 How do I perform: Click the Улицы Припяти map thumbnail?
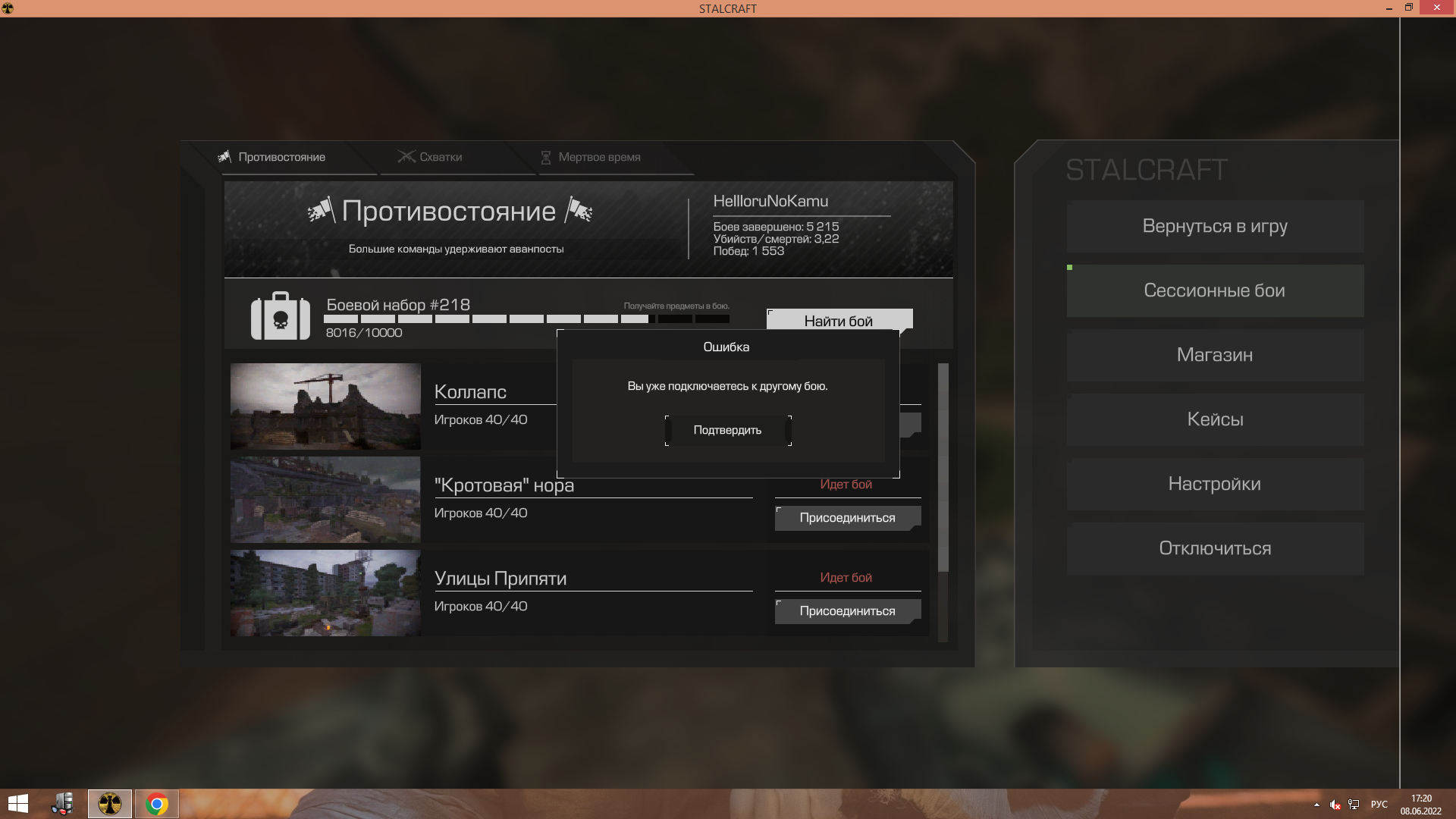pyautogui.click(x=325, y=593)
